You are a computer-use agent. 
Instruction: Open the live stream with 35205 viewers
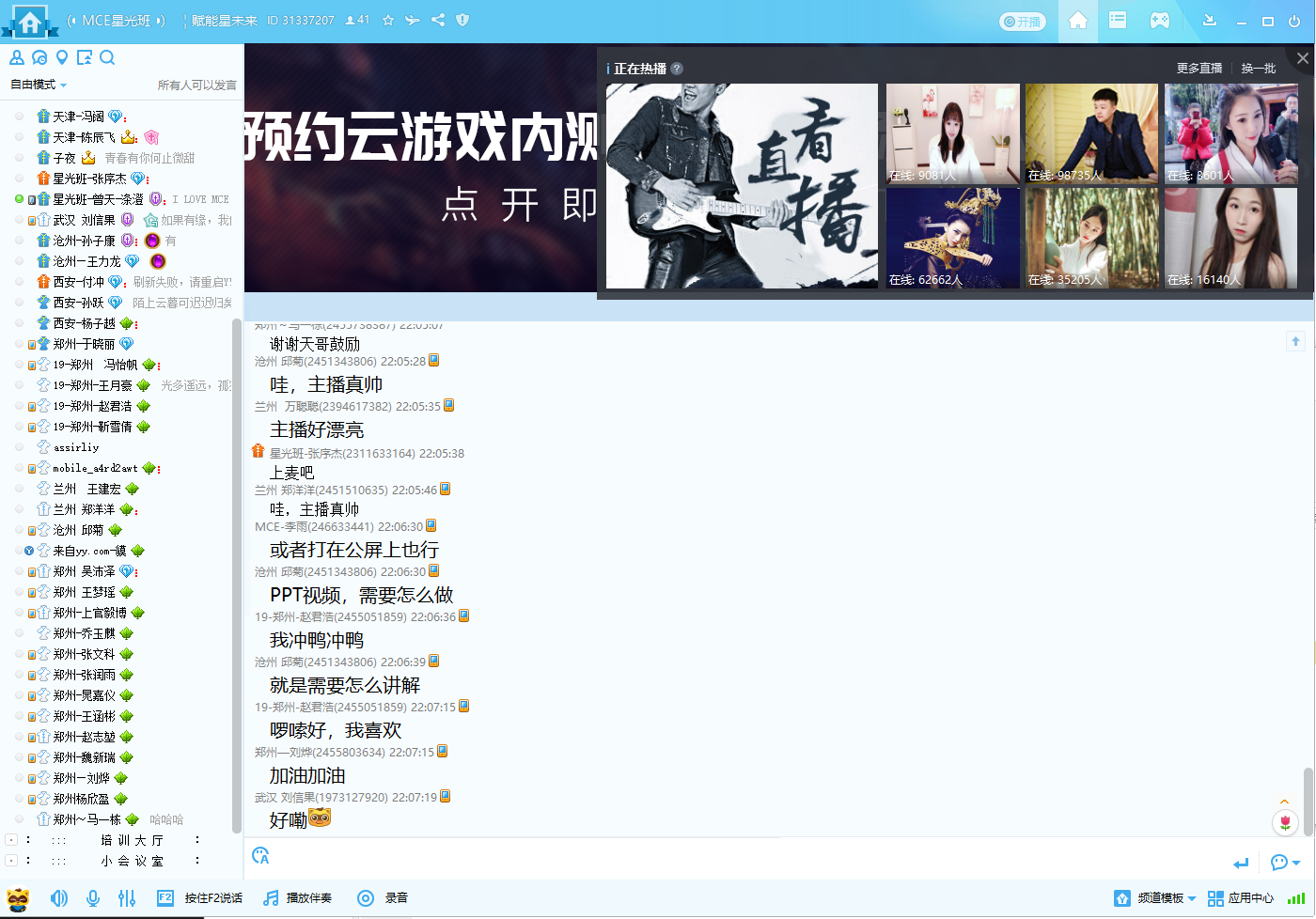click(1091, 238)
